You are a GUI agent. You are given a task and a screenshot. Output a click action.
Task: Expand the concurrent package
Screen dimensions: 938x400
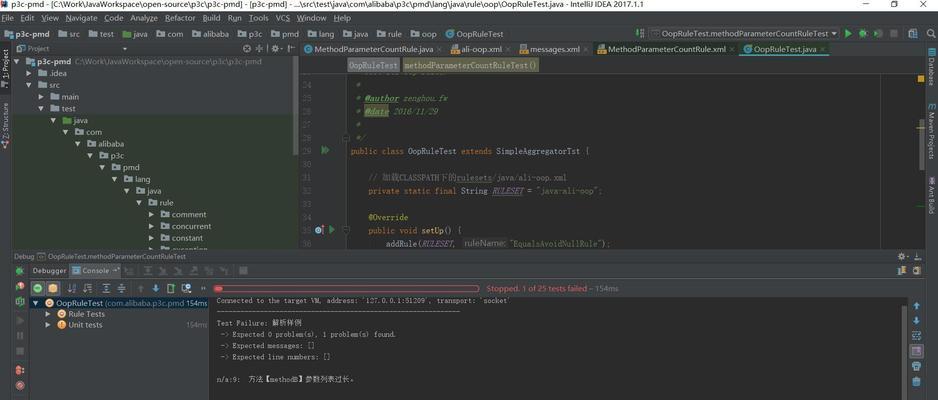151,226
